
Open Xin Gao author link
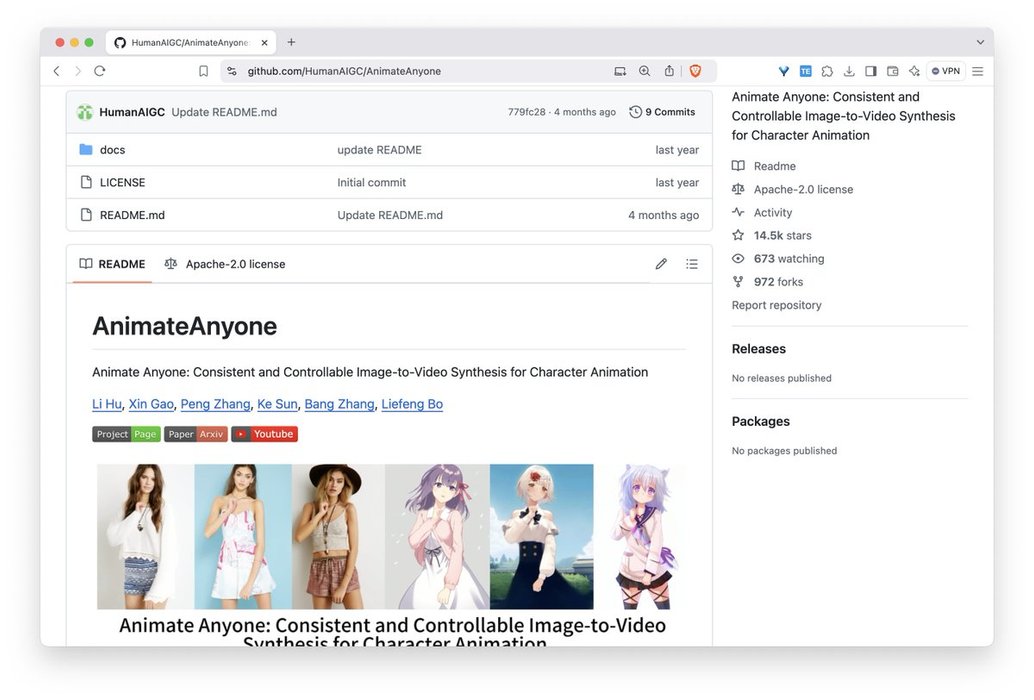click(151, 404)
